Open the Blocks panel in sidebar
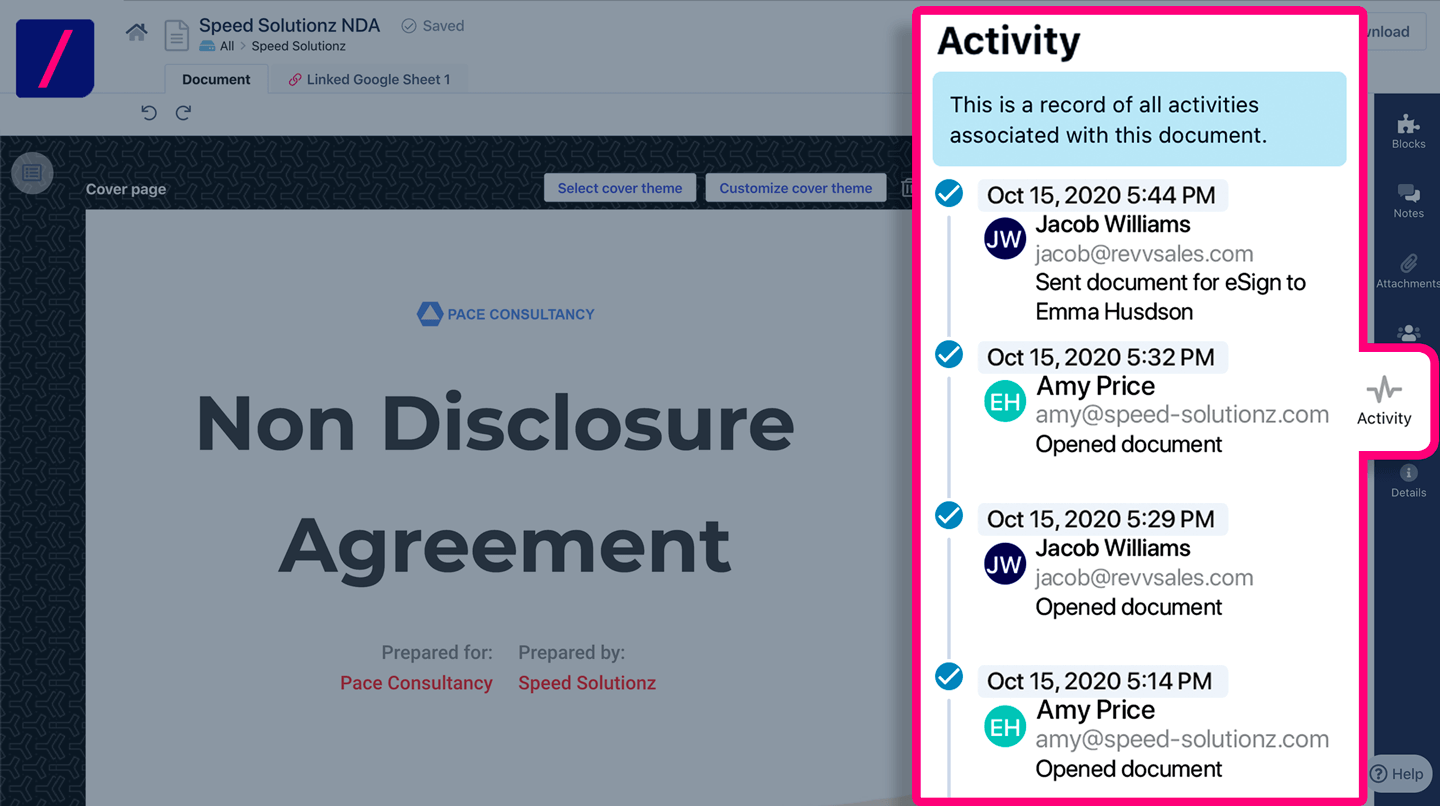This screenshot has width=1440, height=806. click(x=1408, y=131)
